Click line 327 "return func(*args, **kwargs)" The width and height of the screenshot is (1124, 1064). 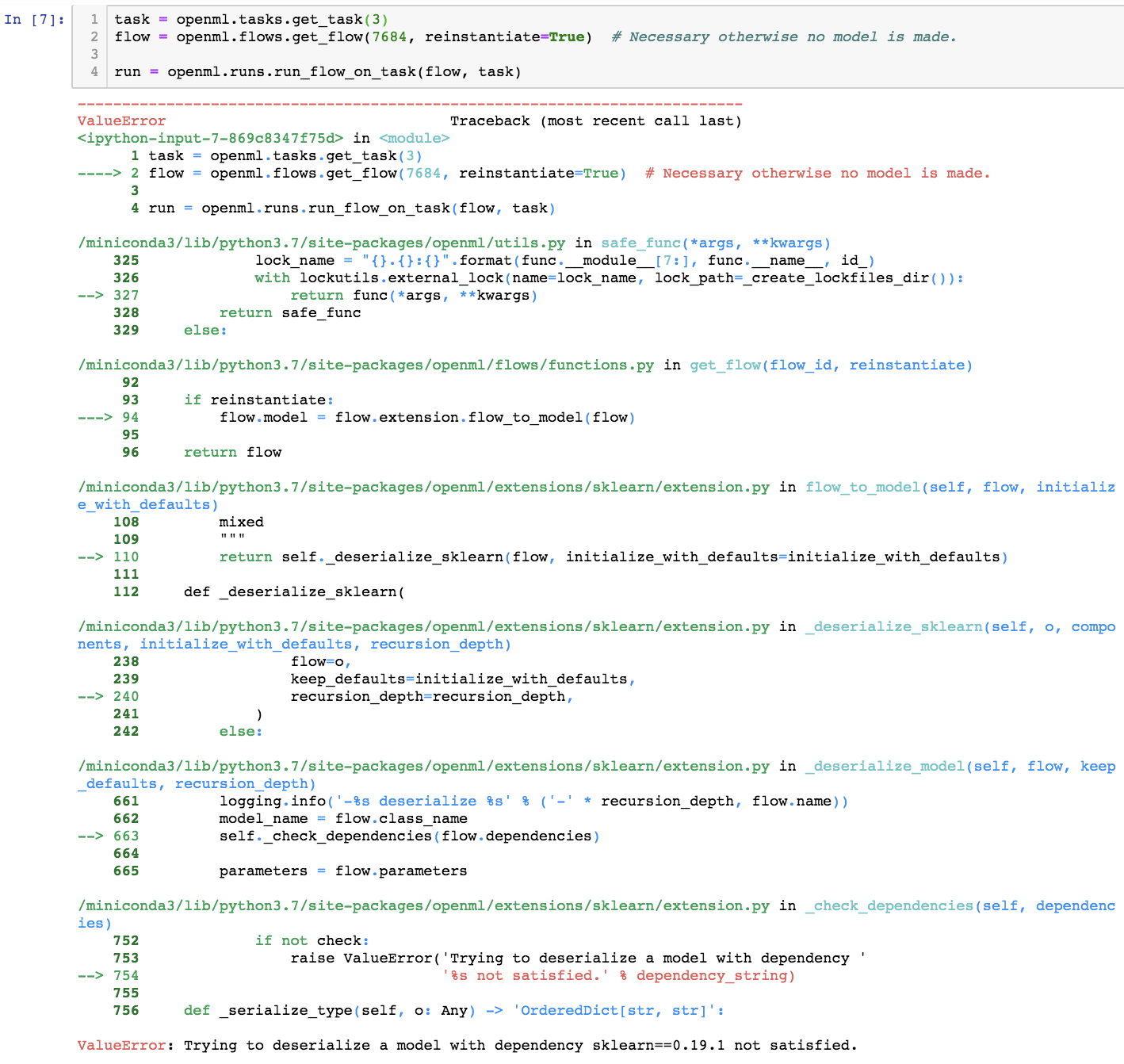click(x=414, y=295)
